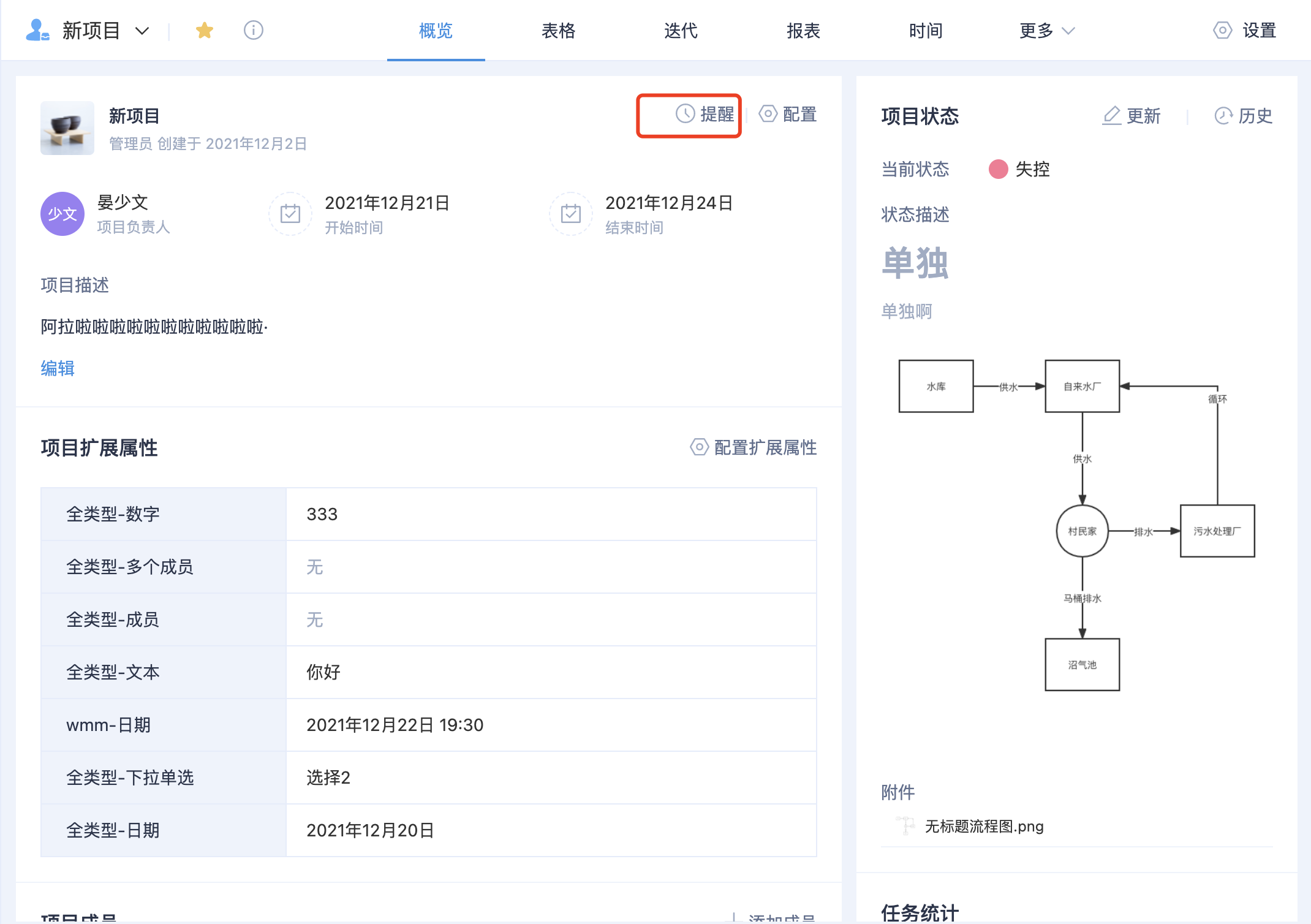The width and height of the screenshot is (1311, 924).
Task: Click the yellow favorite star icon
Action: pyautogui.click(x=204, y=30)
